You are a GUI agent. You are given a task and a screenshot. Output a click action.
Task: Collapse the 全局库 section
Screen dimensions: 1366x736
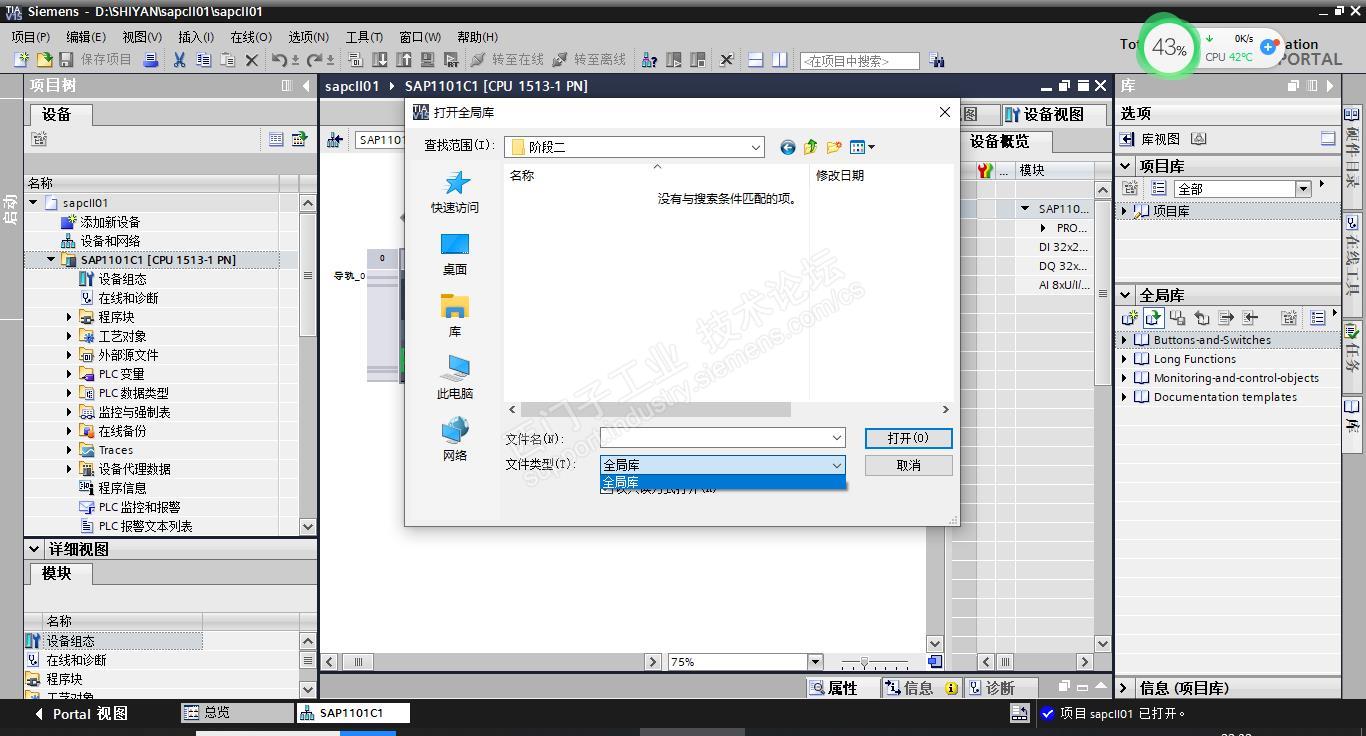click(x=1126, y=295)
